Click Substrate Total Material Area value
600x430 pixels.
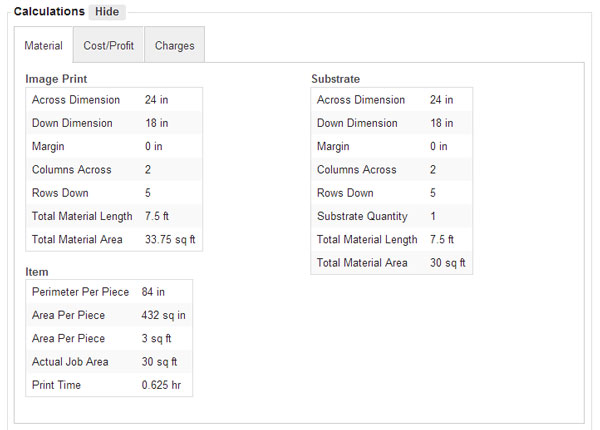pos(447,263)
